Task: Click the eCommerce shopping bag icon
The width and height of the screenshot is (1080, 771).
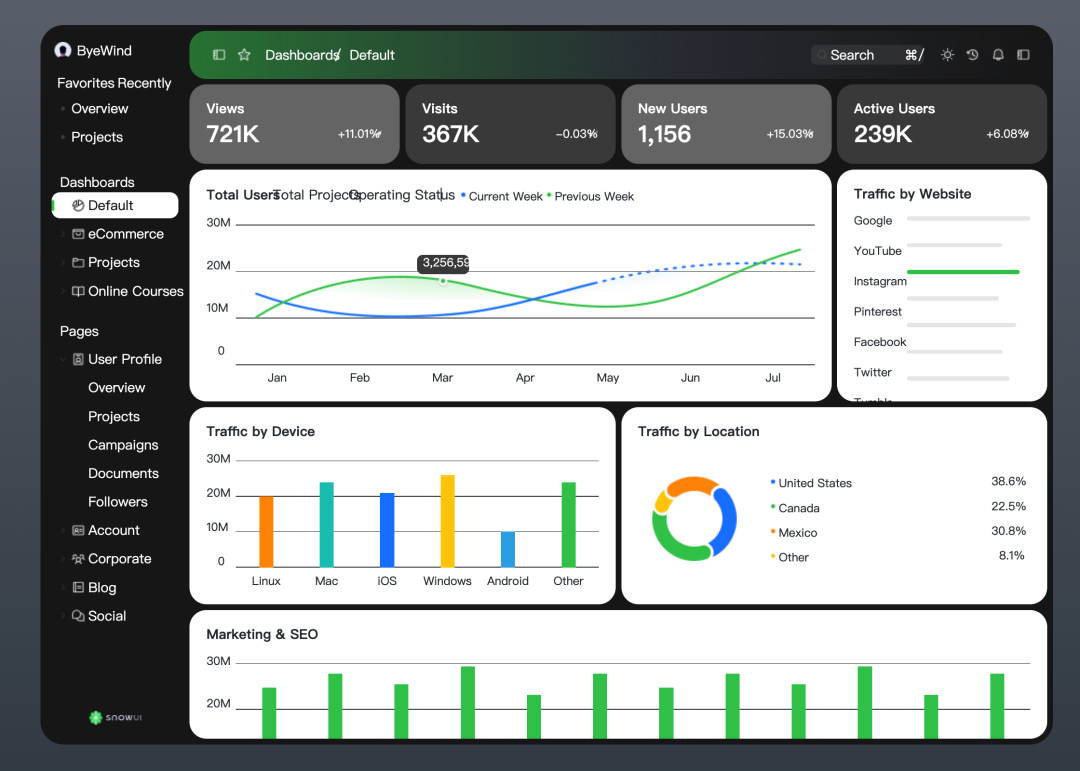Action: pos(79,234)
